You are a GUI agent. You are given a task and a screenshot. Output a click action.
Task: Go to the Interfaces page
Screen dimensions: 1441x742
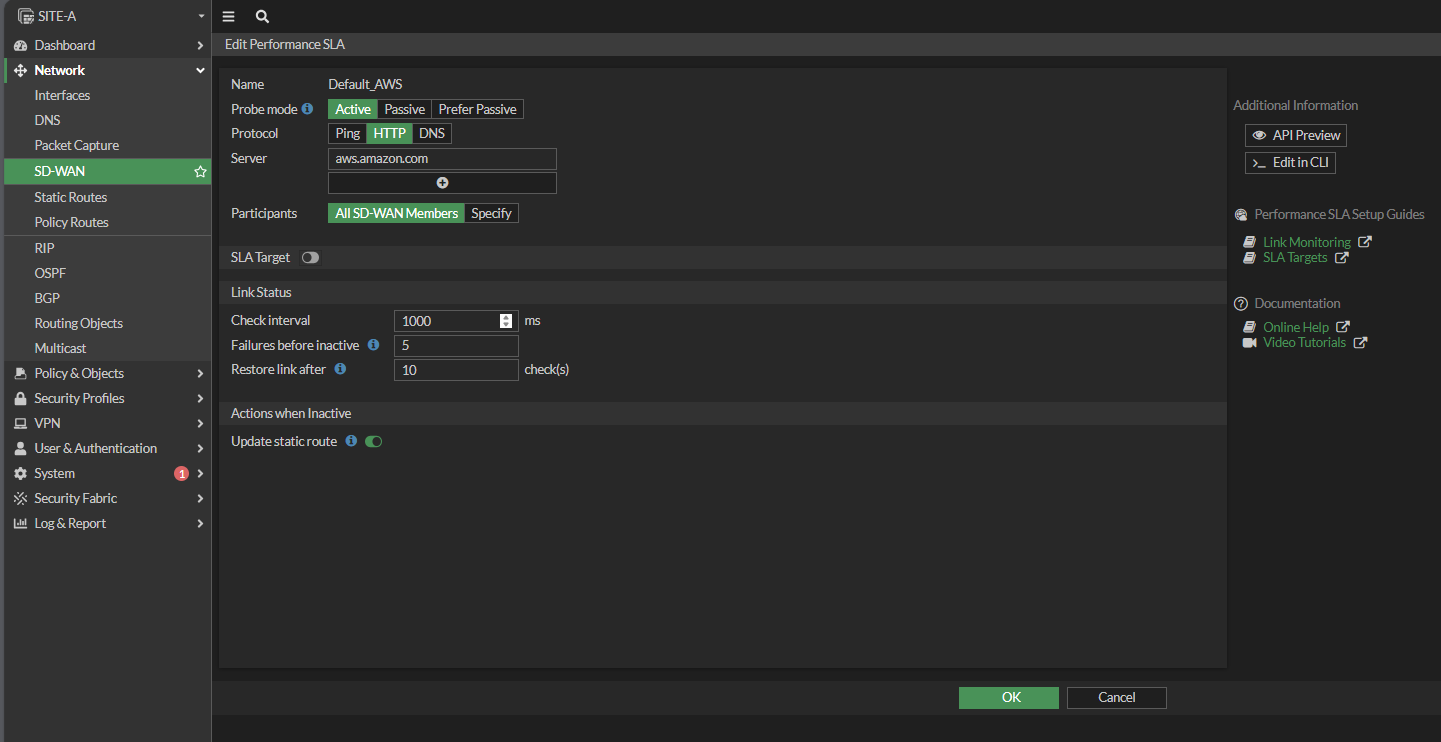click(62, 95)
